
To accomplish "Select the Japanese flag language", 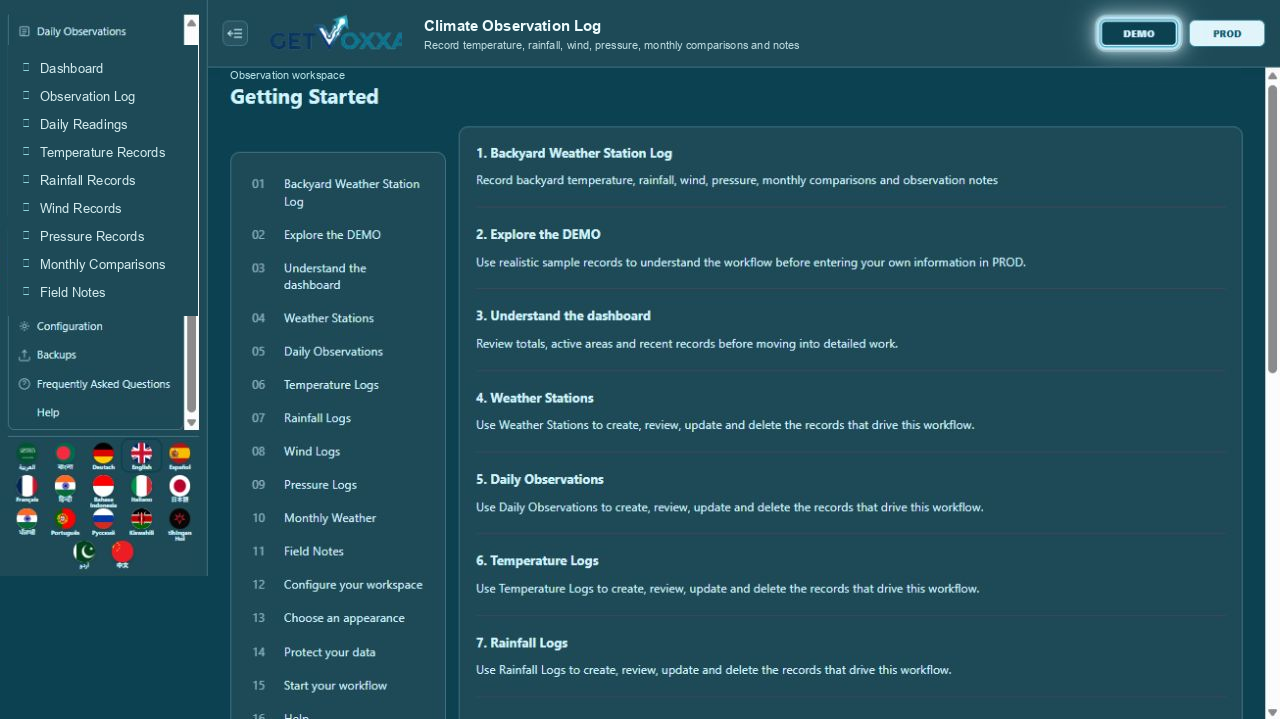I will (179, 488).
